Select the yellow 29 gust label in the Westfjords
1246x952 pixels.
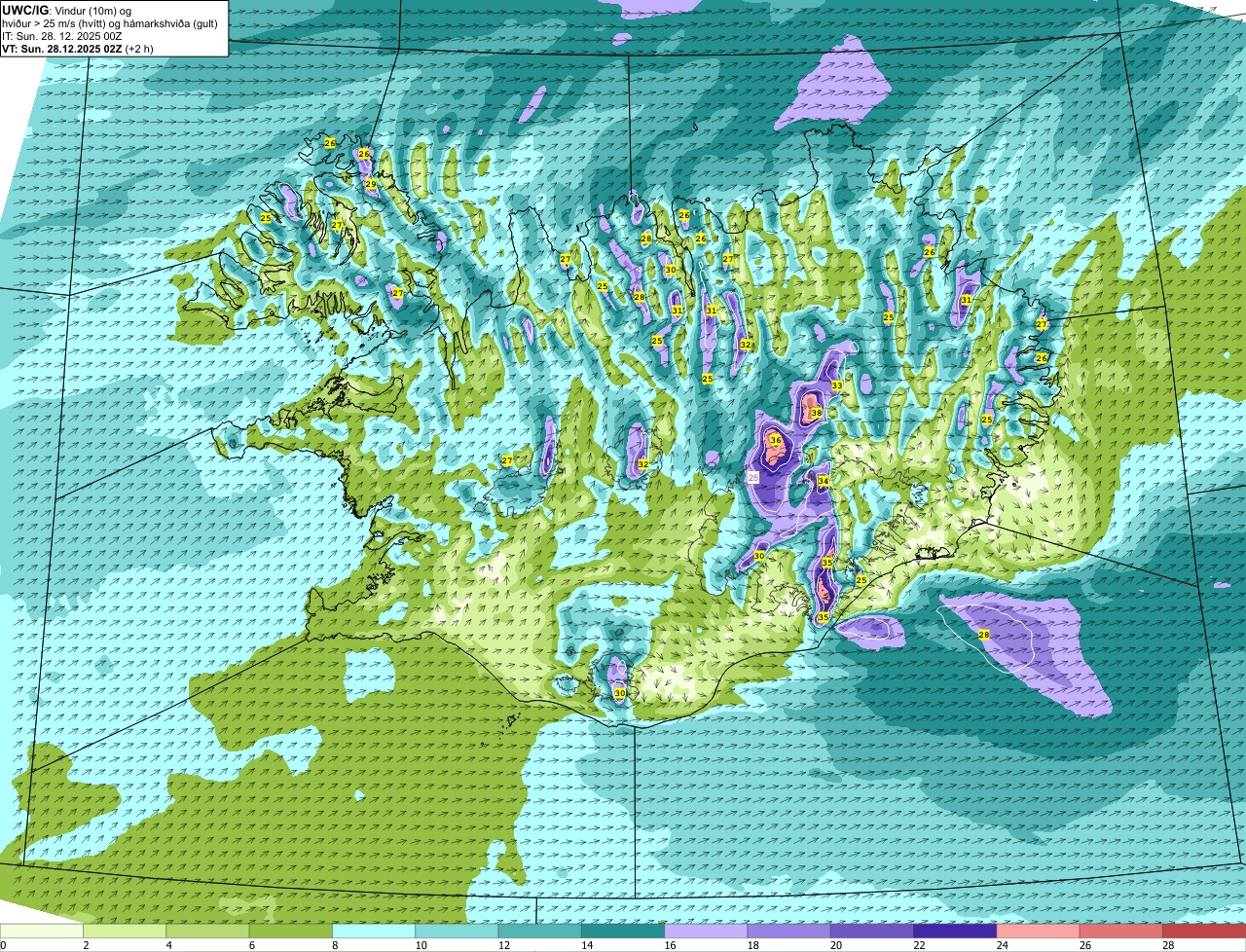pyautogui.click(x=370, y=184)
